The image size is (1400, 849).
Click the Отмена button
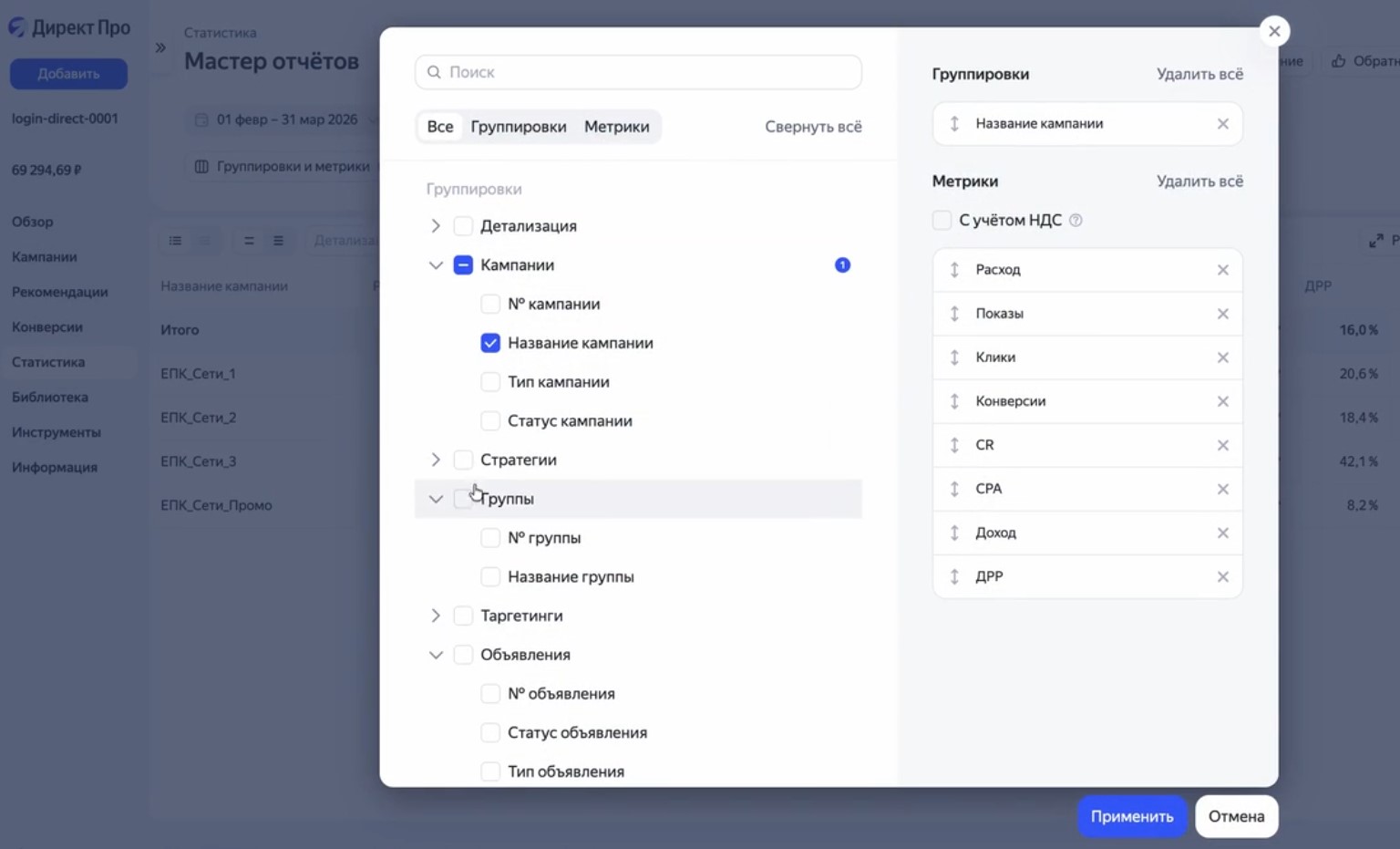click(1237, 816)
